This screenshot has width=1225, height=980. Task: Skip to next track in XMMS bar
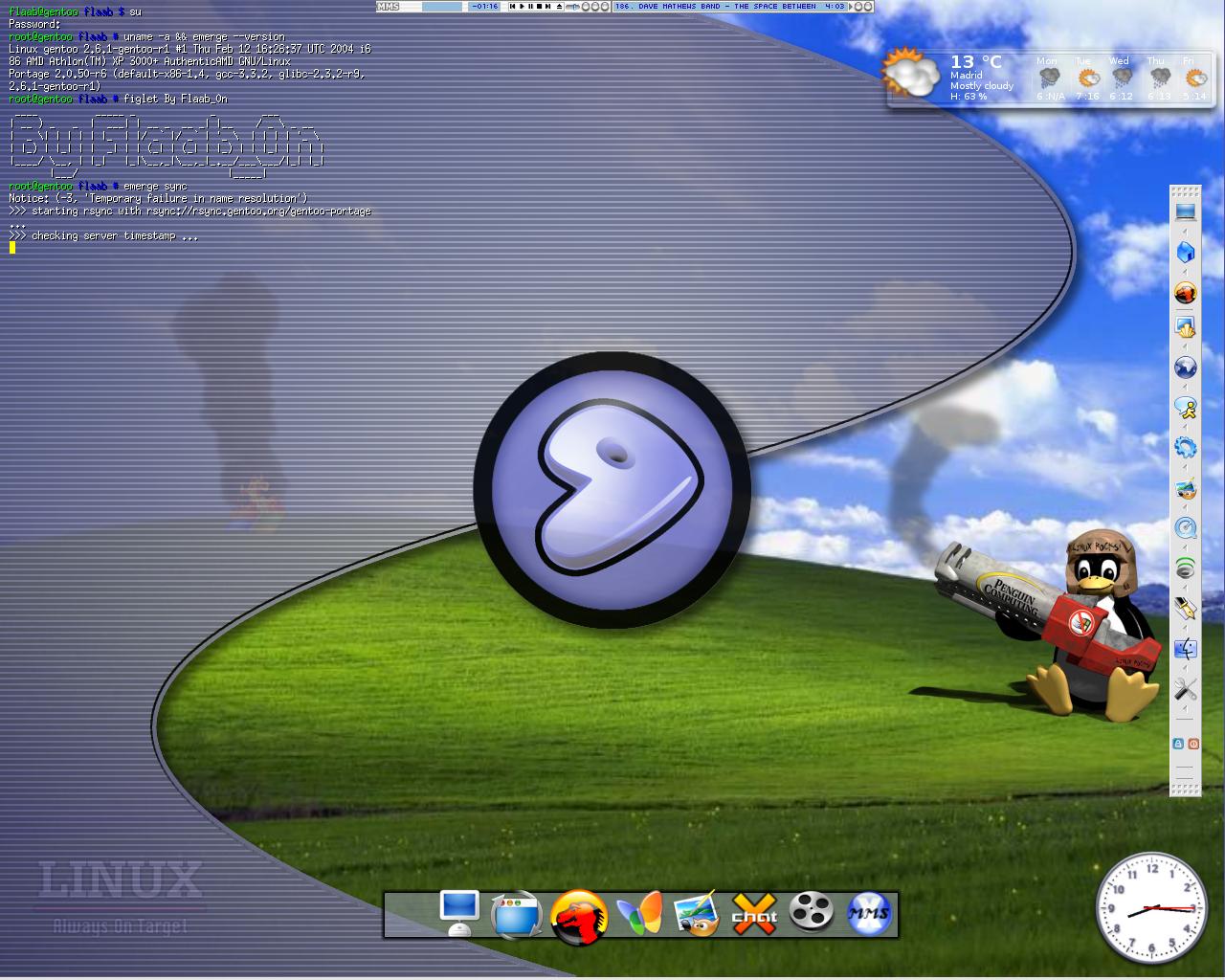547,6
